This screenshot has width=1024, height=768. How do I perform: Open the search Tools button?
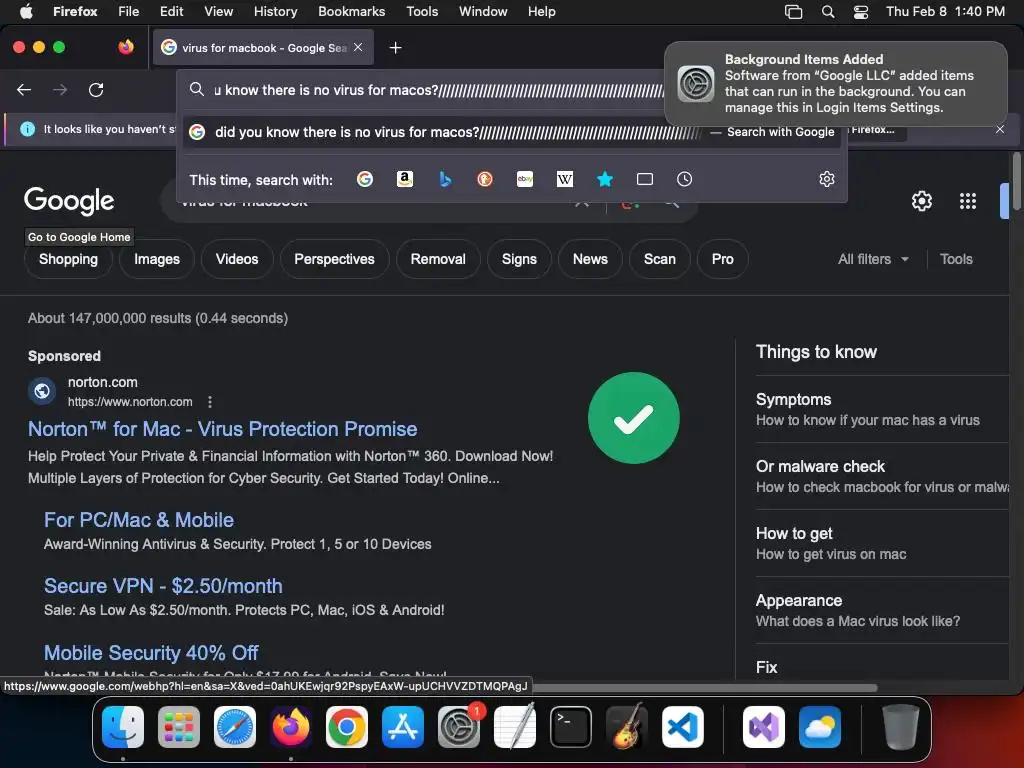tap(956, 259)
